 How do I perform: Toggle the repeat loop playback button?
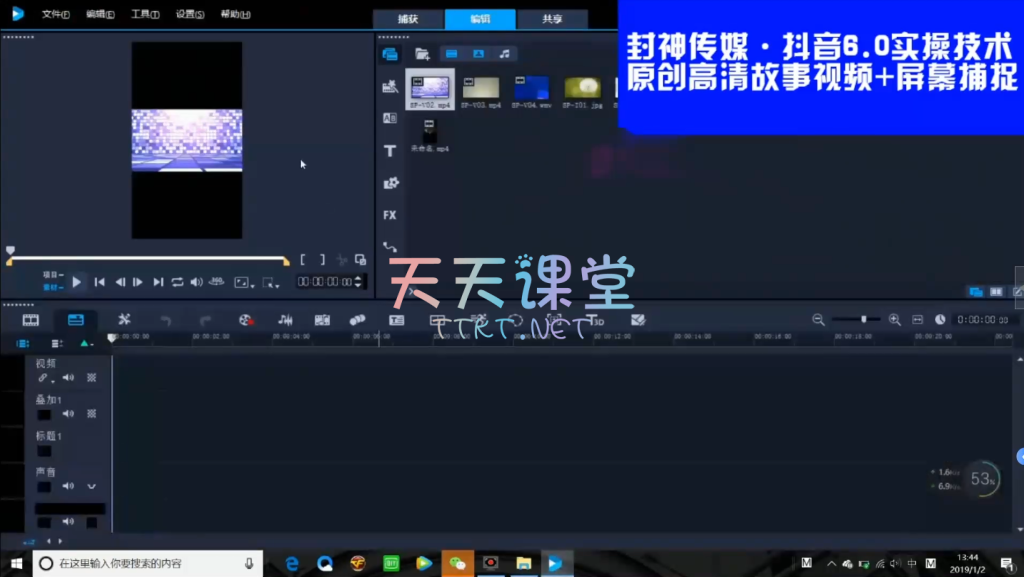[177, 283]
